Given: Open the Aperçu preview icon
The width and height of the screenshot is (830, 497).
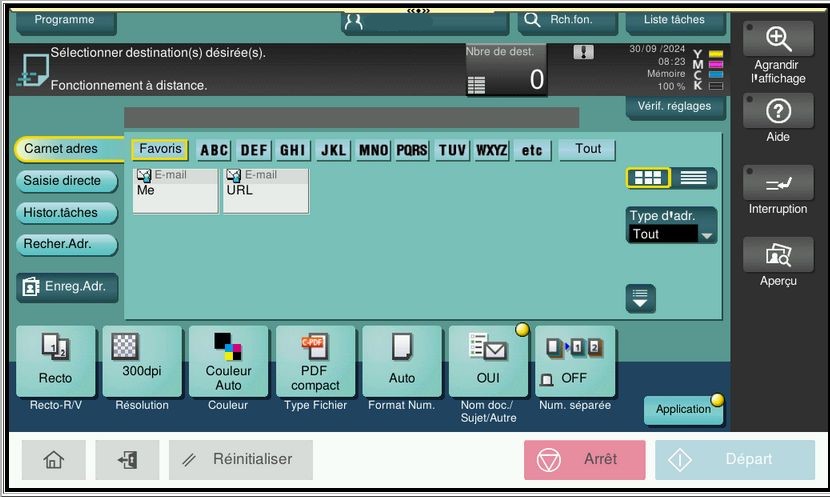Looking at the screenshot, I should [778, 255].
